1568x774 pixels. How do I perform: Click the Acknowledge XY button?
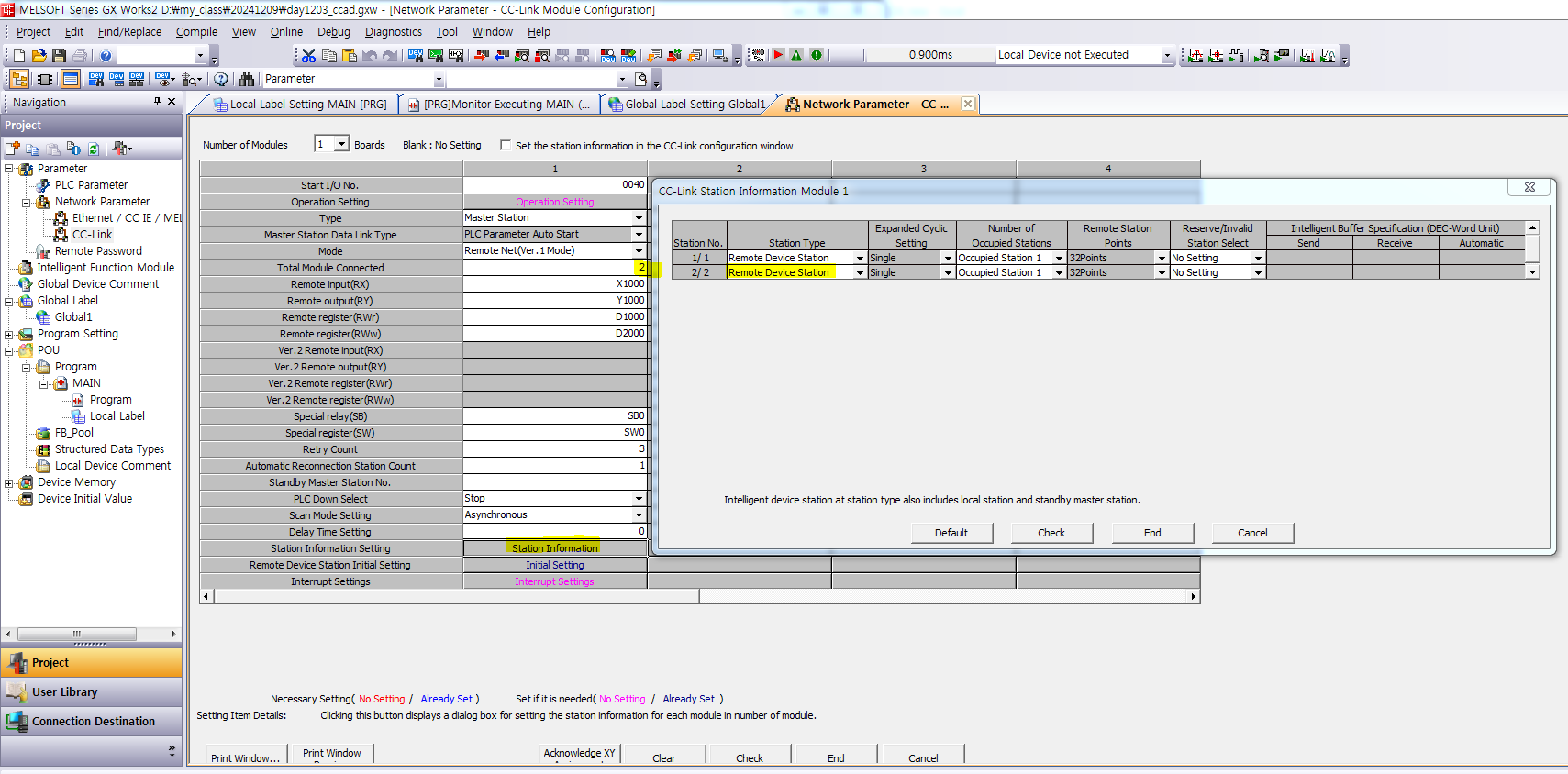579,753
